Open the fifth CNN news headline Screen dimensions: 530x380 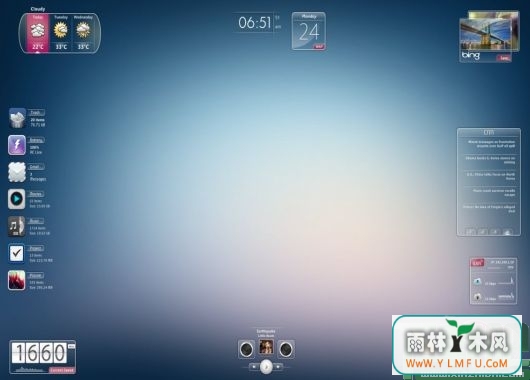click(x=489, y=209)
